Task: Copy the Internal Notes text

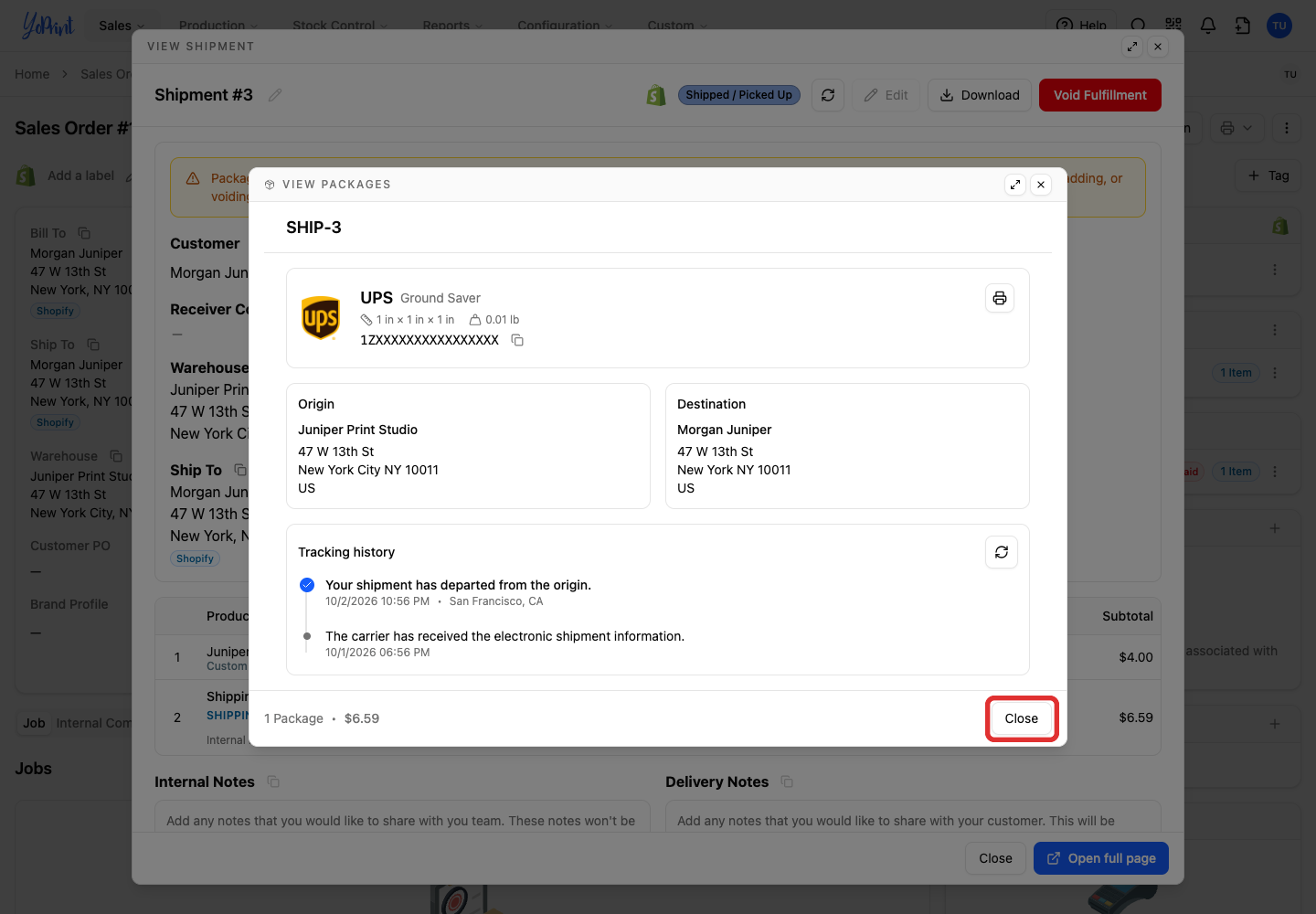Action: pyautogui.click(x=273, y=781)
